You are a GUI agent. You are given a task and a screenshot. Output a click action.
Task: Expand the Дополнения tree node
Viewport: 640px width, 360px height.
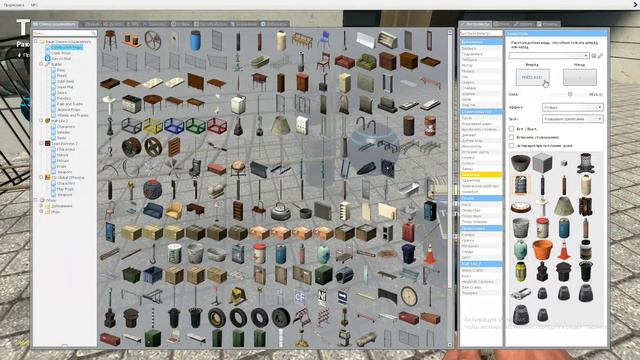coord(41,206)
